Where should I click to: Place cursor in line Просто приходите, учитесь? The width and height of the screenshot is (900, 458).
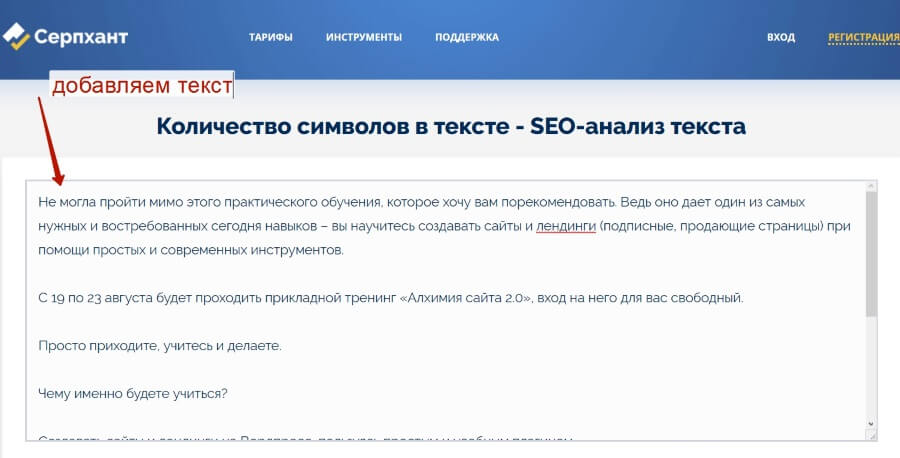click(160, 346)
